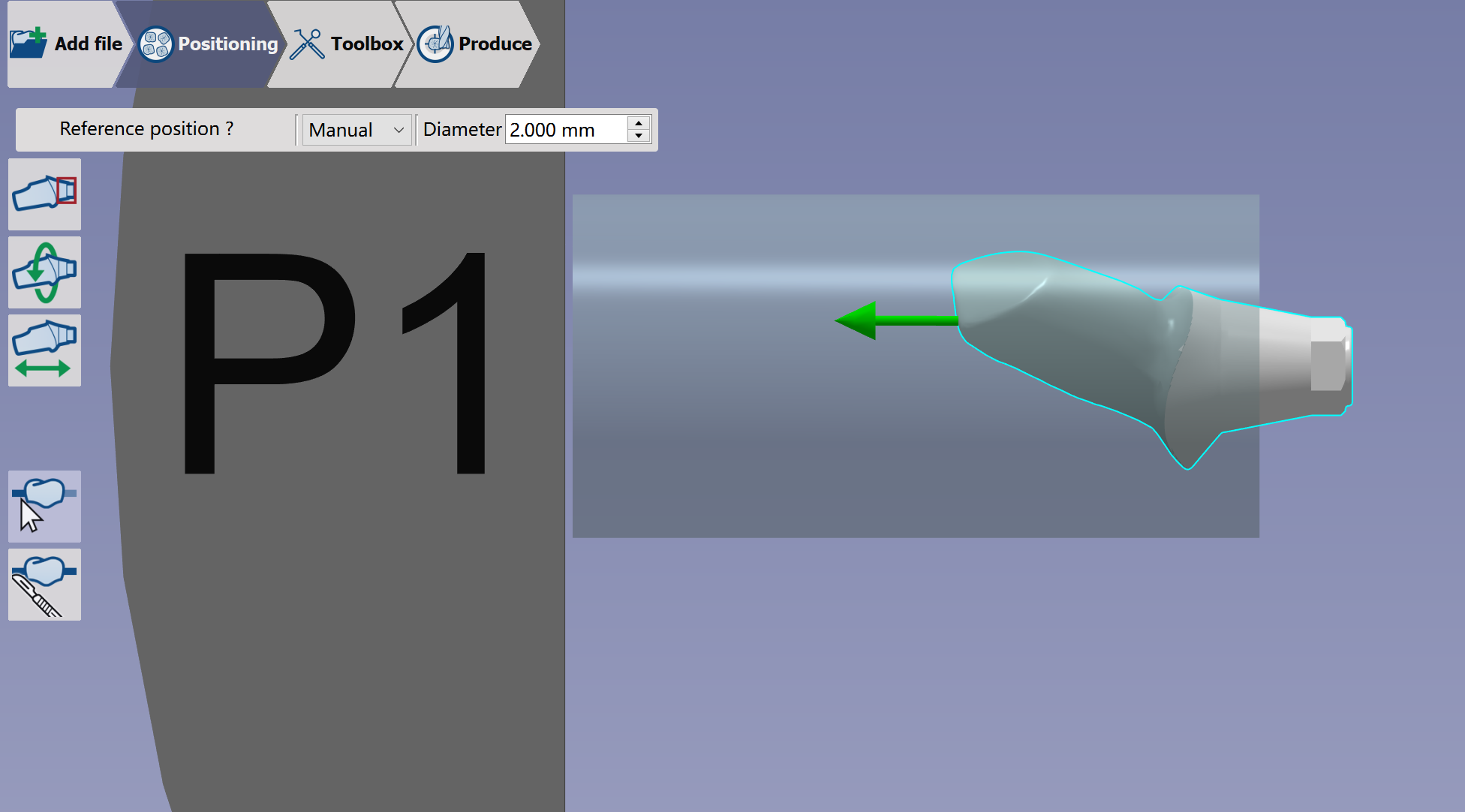This screenshot has height=812, width=1465.
Task: Click the green direction arrow in viewport
Action: point(896,320)
